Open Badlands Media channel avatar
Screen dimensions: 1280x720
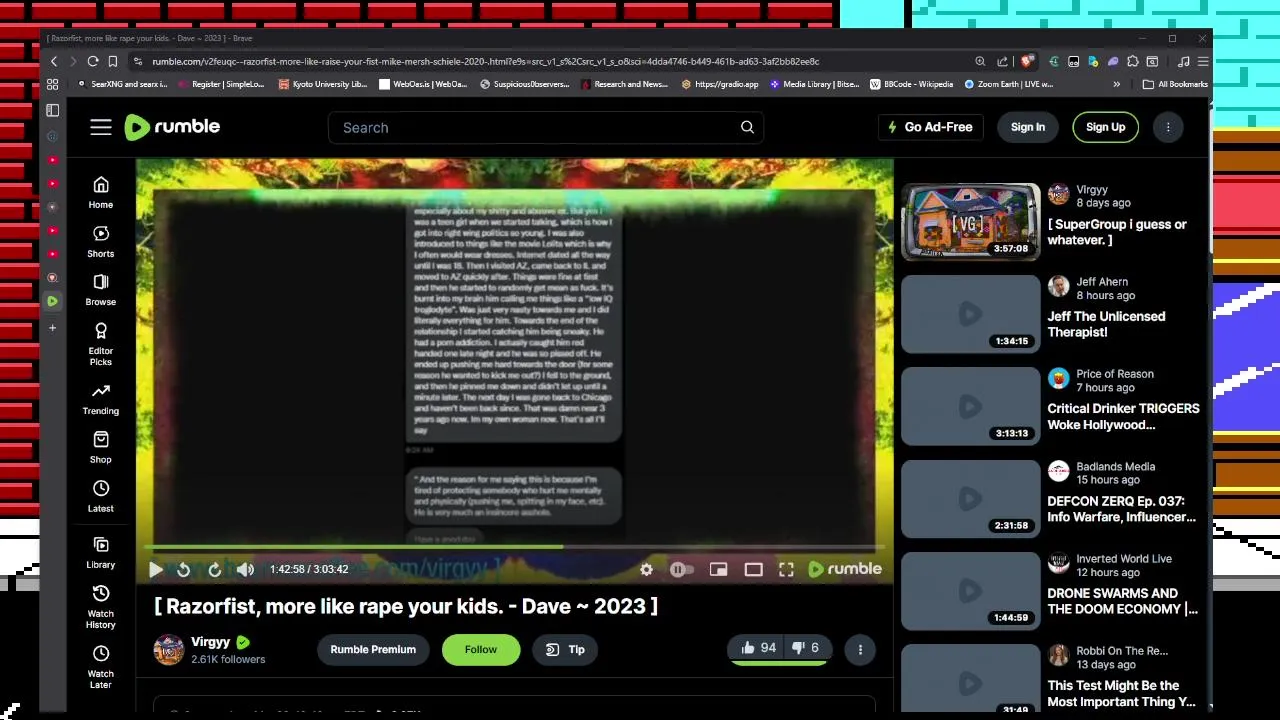click(1058, 471)
